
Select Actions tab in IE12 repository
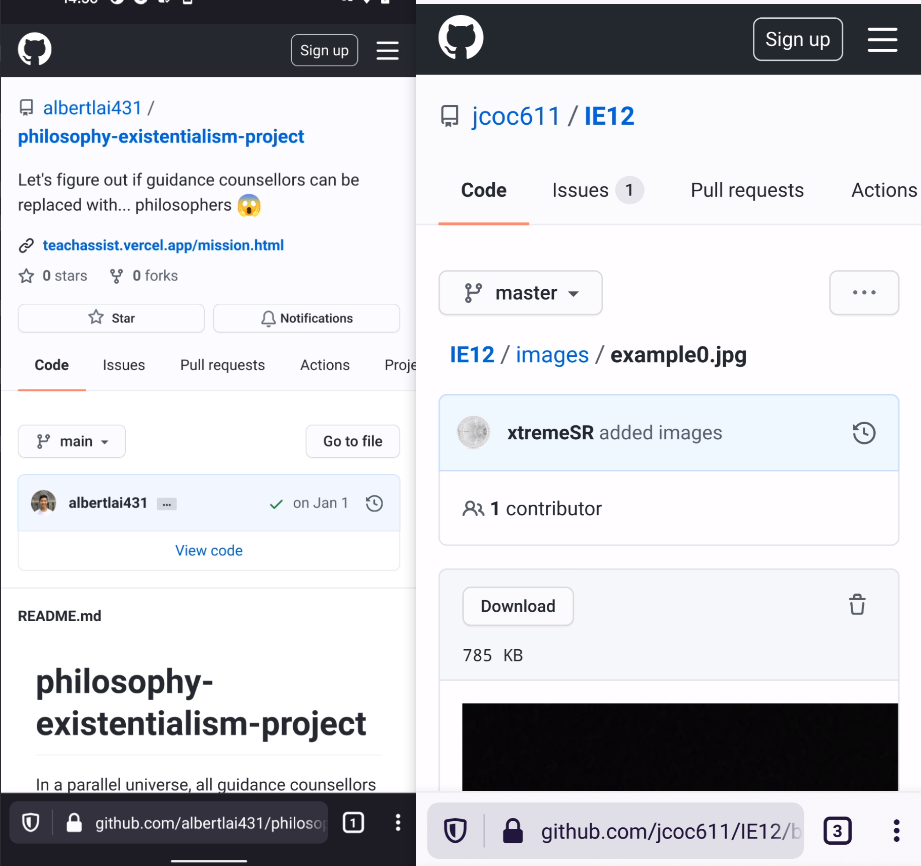(x=885, y=190)
